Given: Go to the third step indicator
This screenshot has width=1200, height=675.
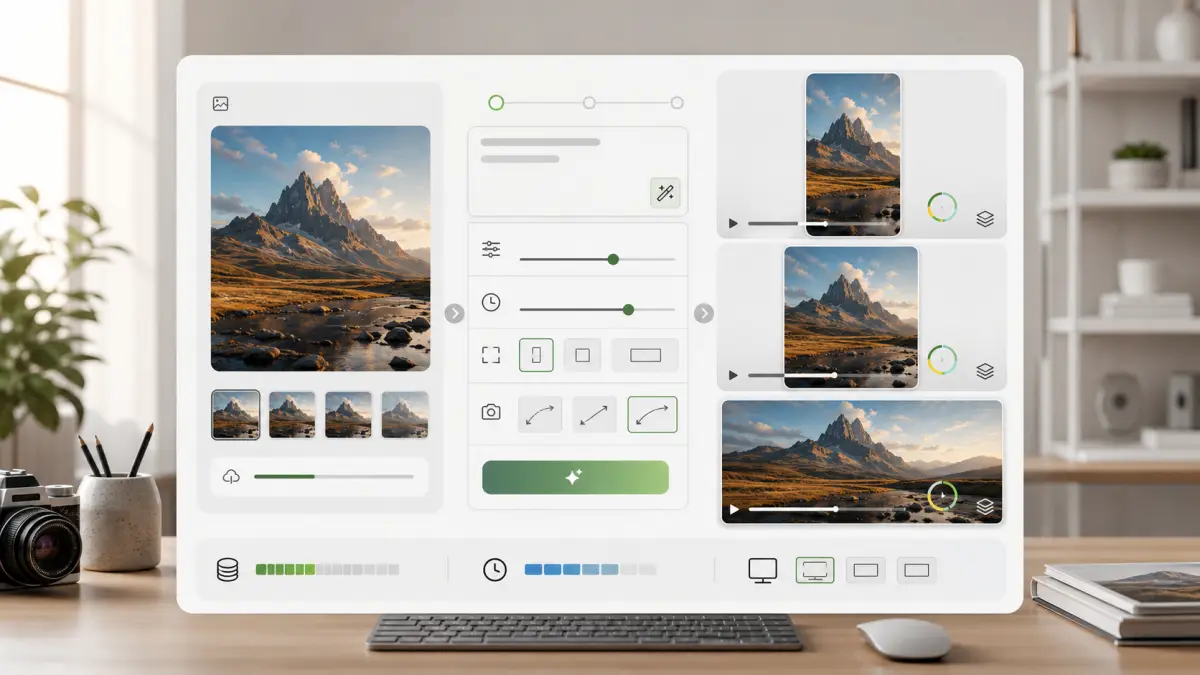Looking at the screenshot, I should tap(677, 102).
